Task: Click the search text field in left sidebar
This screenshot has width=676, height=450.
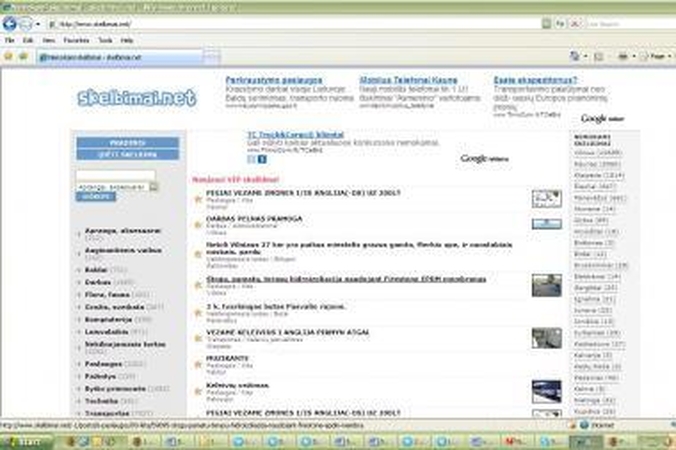Action: [115, 175]
